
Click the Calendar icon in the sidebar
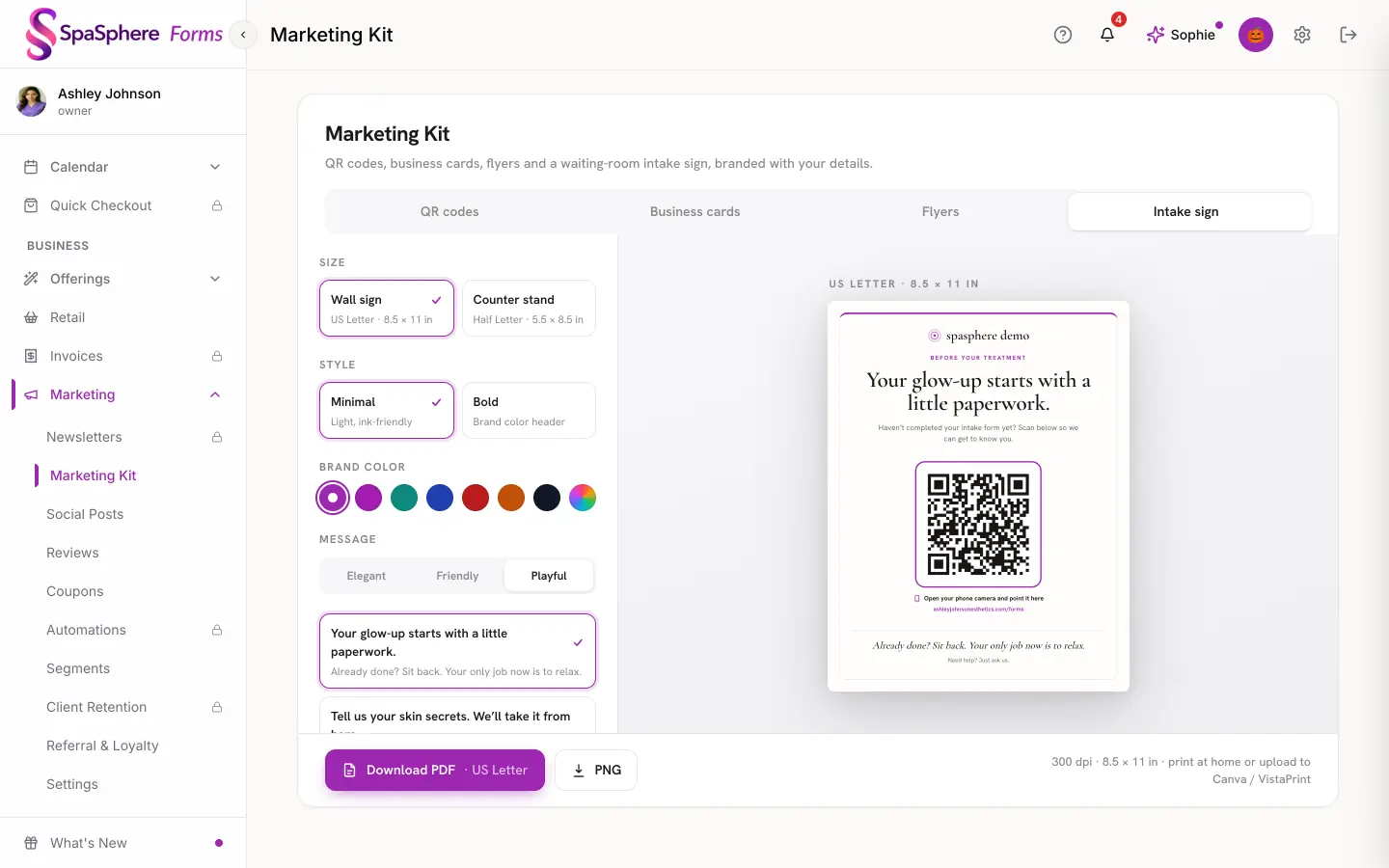[x=31, y=167]
